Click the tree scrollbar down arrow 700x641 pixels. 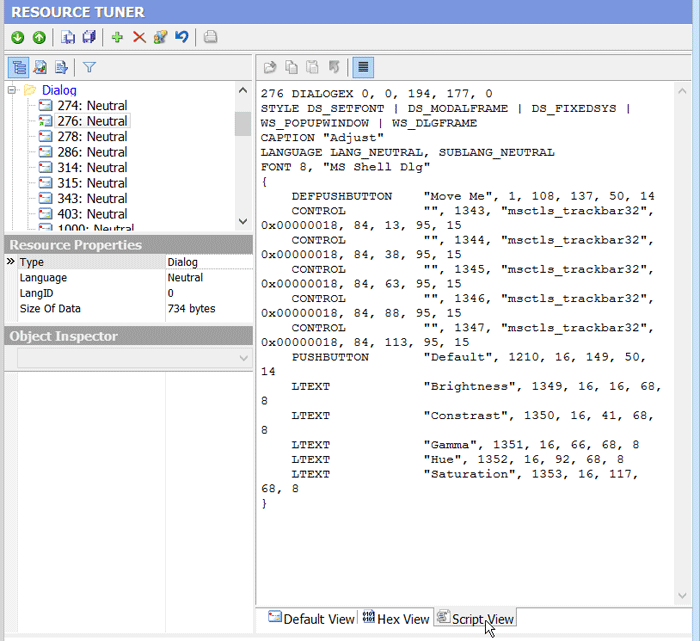(x=243, y=221)
